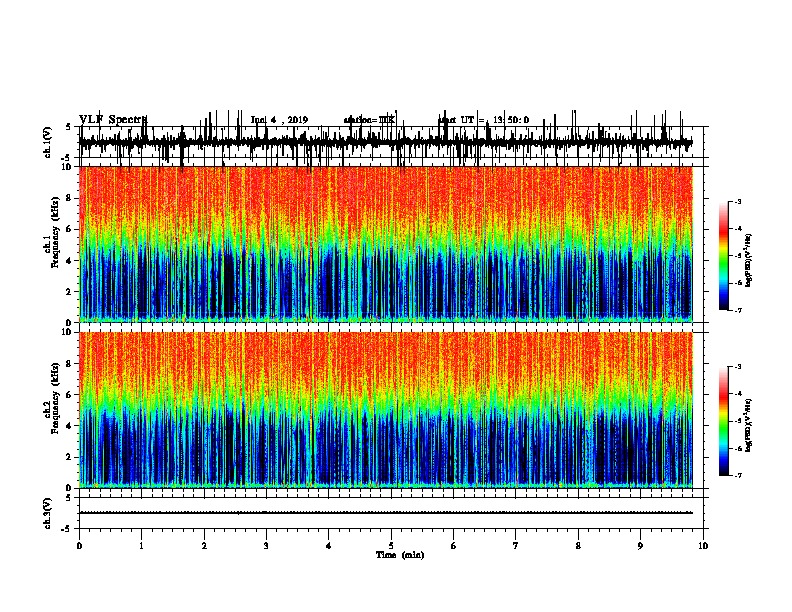The image size is (792, 612).
Task: Click the "5" minute tick label
Action: tap(391, 546)
